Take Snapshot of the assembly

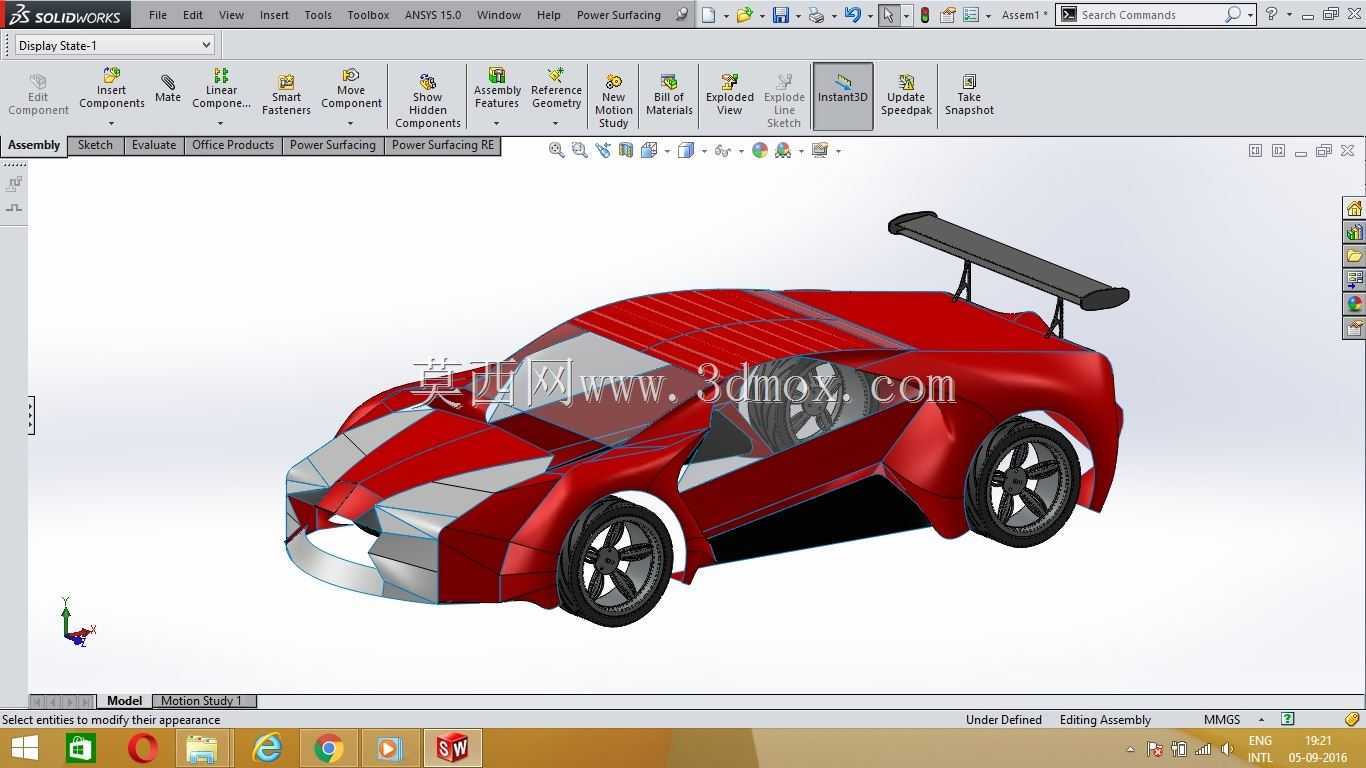tap(969, 96)
